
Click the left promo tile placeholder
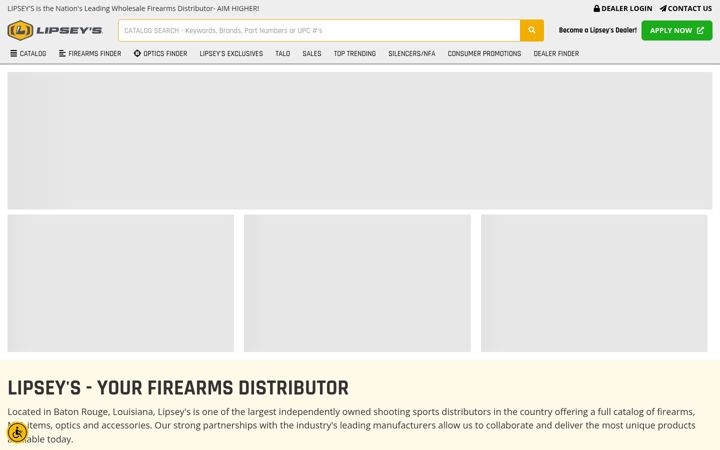(x=121, y=283)
